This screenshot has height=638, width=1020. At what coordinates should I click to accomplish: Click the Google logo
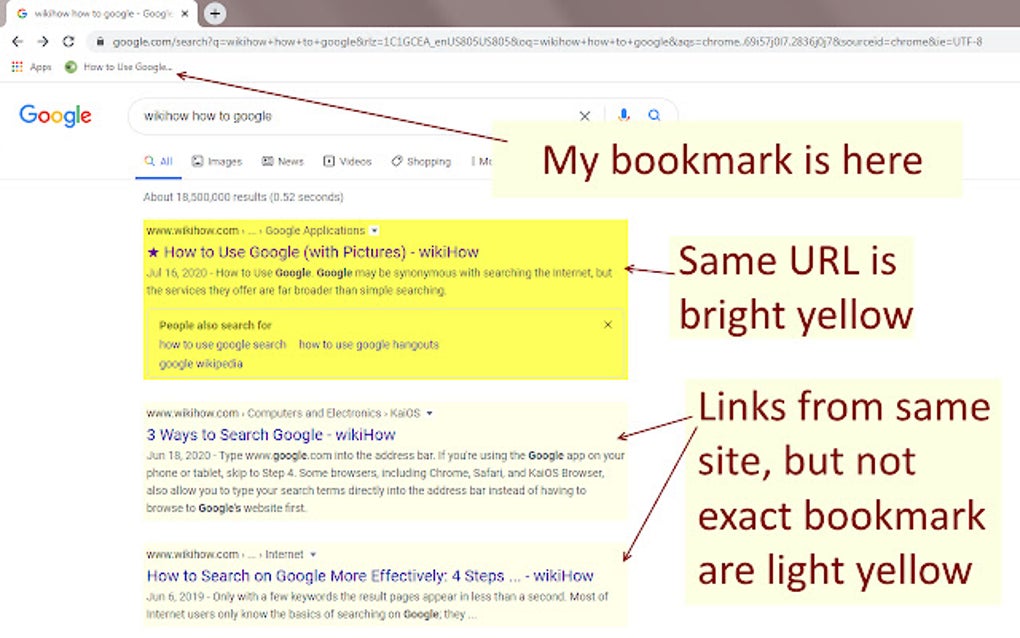click(x=55, y=116)
